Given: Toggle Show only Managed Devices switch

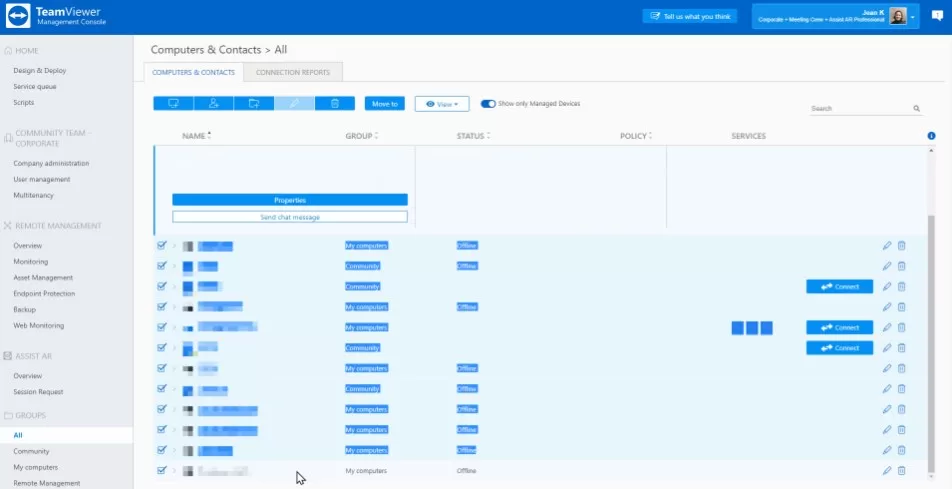Looking at the screenshot, I should [x=488, y=103].
